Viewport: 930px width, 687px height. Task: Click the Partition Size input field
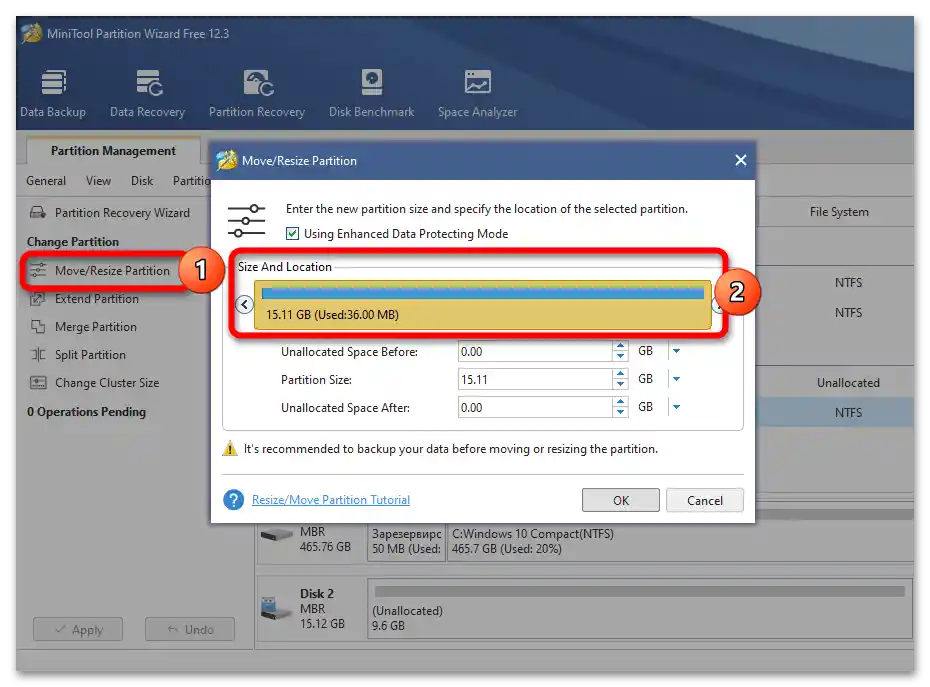coord(535,379)
